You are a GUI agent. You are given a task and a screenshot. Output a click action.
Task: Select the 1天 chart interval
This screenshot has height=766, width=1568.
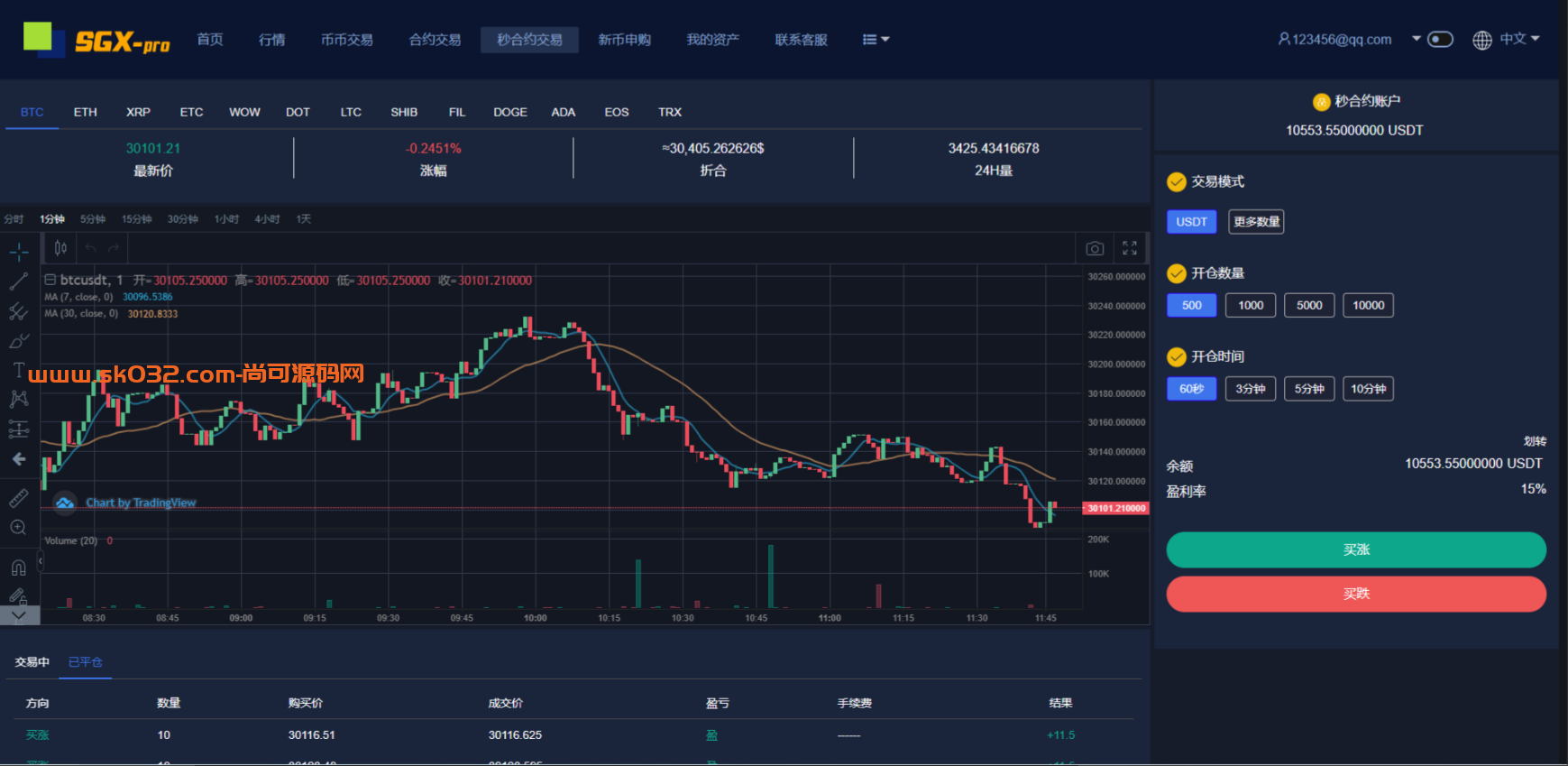pos(304,219)
